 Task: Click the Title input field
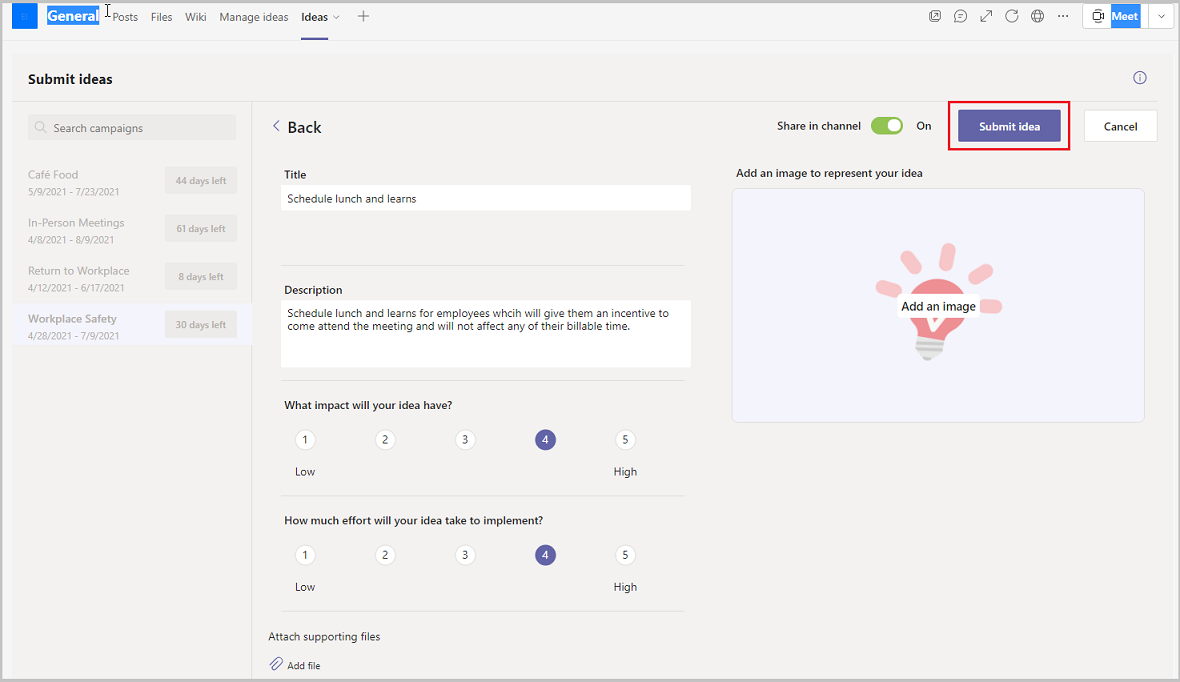pyautogui.click(x=485, y=198)
